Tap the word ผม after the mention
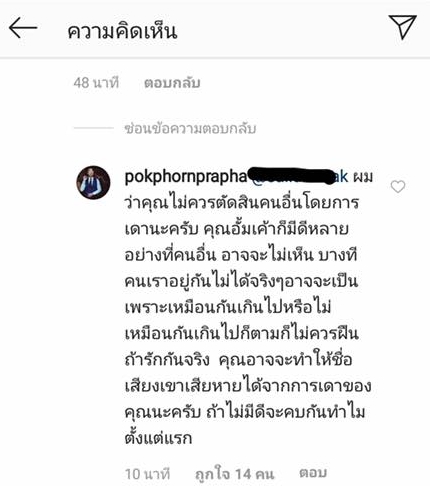The height and width of the screenshot is (486, 430). click(363, 177)
